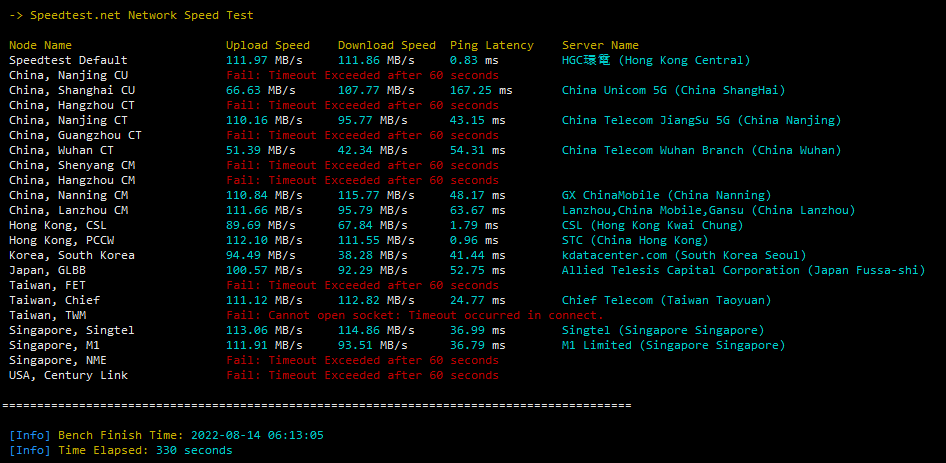Select the 'Server Name' column header
The height and width of the screenshot is (463, 946).
point(600,45)
